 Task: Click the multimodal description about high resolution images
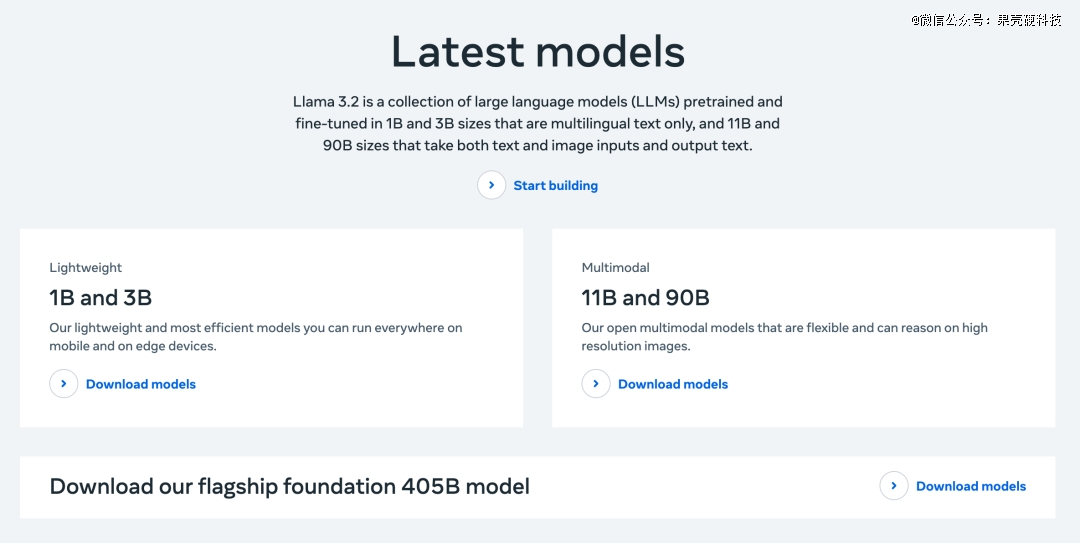[785, 337]
